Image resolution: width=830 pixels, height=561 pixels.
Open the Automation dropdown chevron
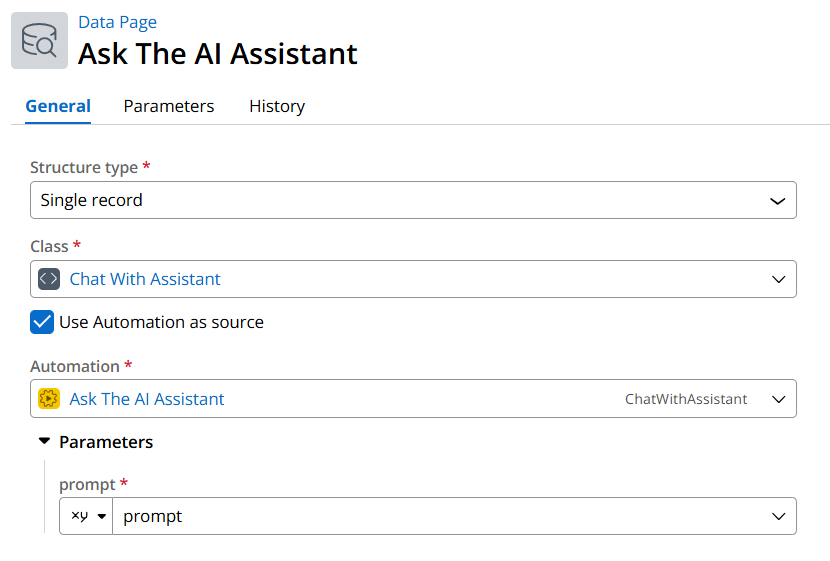coord(778,399)
